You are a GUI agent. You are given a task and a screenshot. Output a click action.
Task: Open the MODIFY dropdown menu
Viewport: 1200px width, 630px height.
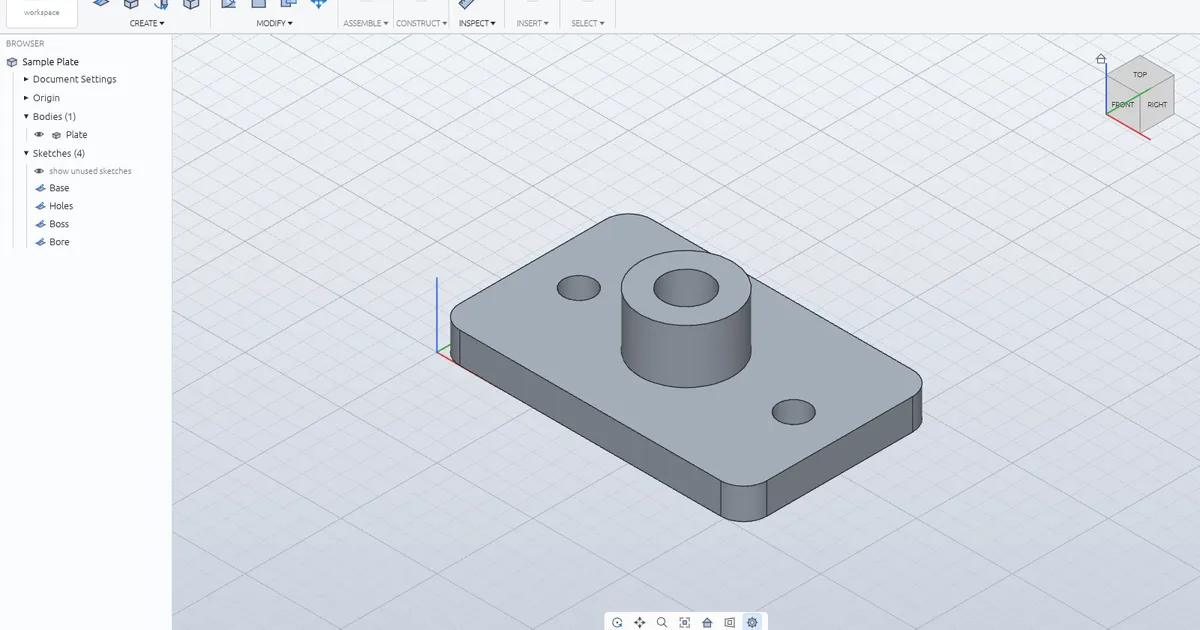click(274, 23)
